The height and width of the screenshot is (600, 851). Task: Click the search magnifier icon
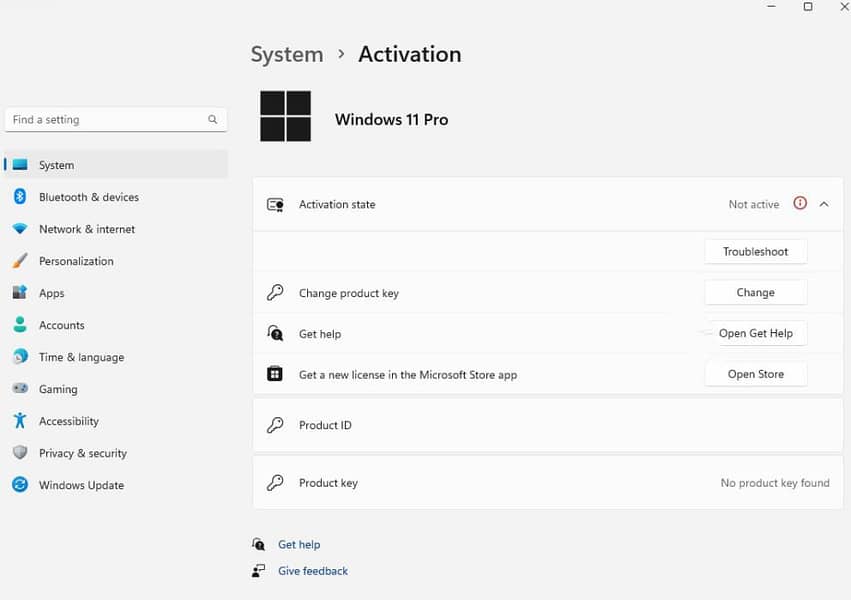coord(212,119)
